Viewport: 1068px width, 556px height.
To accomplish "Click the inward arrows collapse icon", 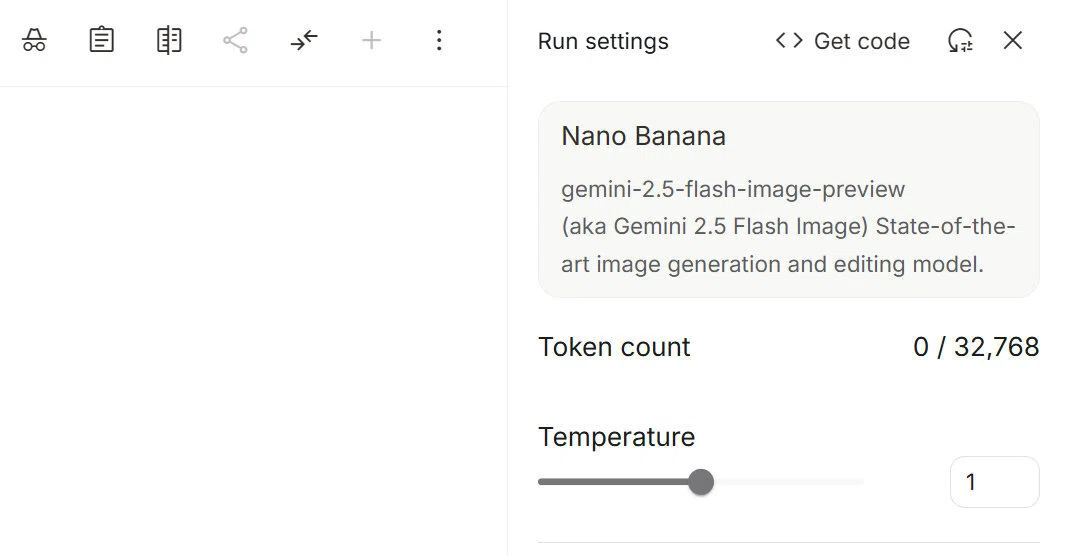I will tap(304, 40).
